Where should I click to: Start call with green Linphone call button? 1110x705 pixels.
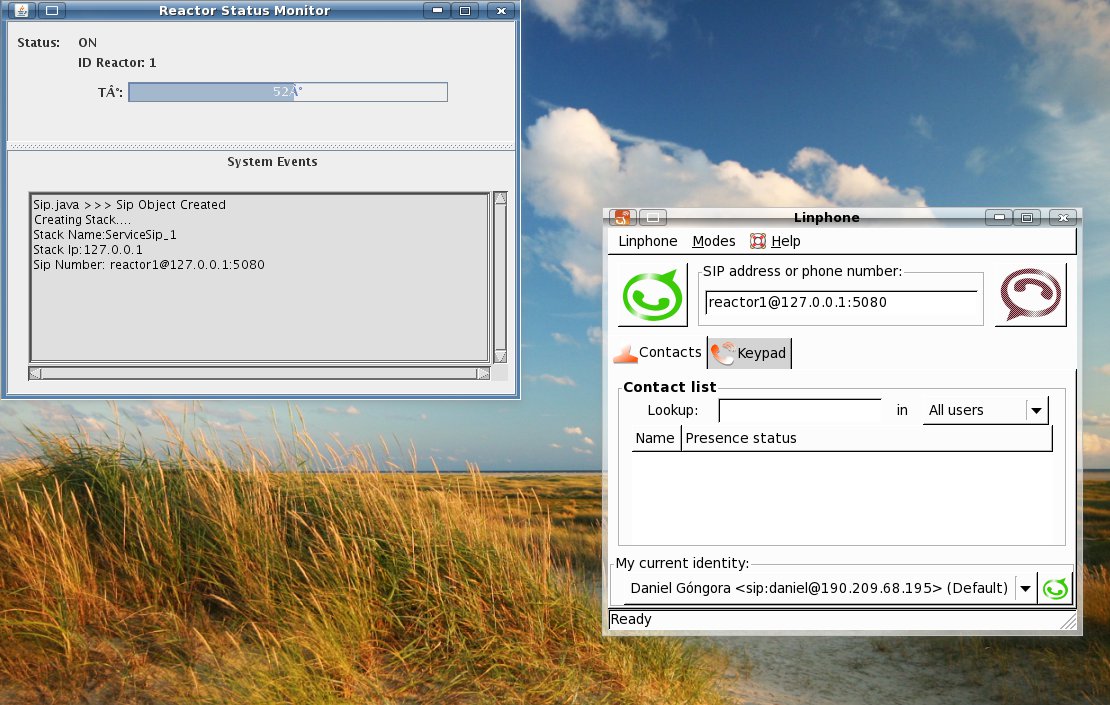click(x=652, y=295)
